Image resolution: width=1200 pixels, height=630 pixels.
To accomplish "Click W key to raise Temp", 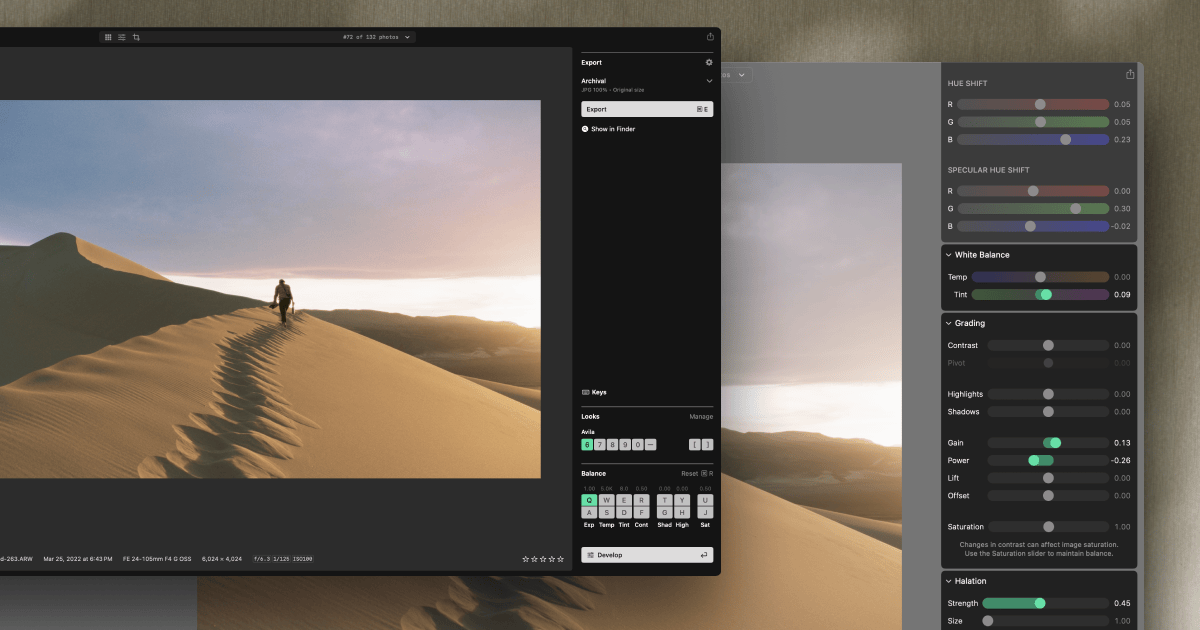I will pos(606,500).
